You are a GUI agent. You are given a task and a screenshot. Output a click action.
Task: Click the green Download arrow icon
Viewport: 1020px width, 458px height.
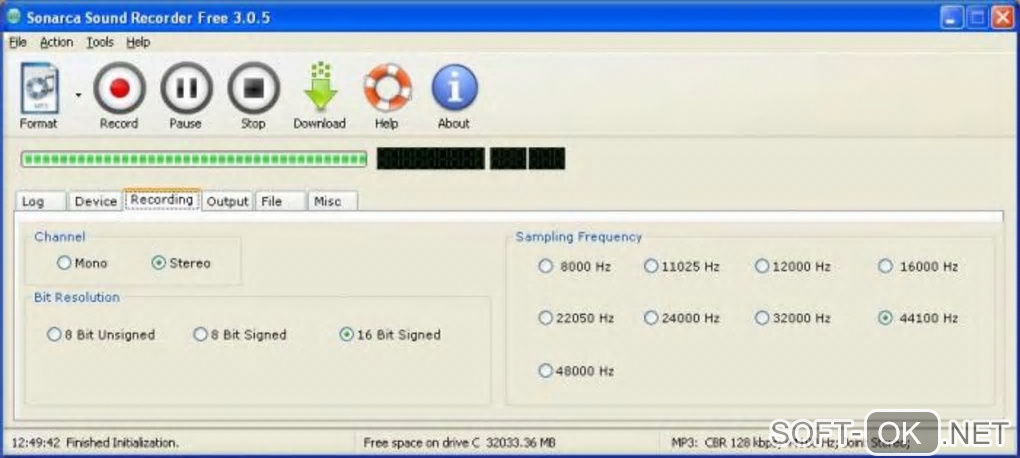coord(320,88)
